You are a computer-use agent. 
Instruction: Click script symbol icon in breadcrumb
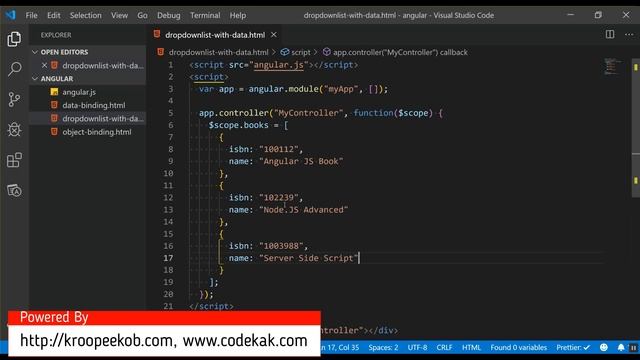285,52
